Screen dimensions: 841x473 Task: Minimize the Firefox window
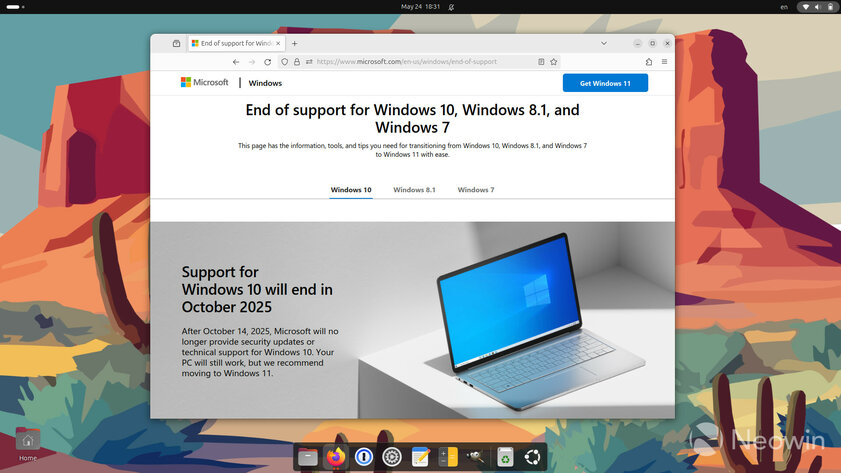(x=638, y=43)
